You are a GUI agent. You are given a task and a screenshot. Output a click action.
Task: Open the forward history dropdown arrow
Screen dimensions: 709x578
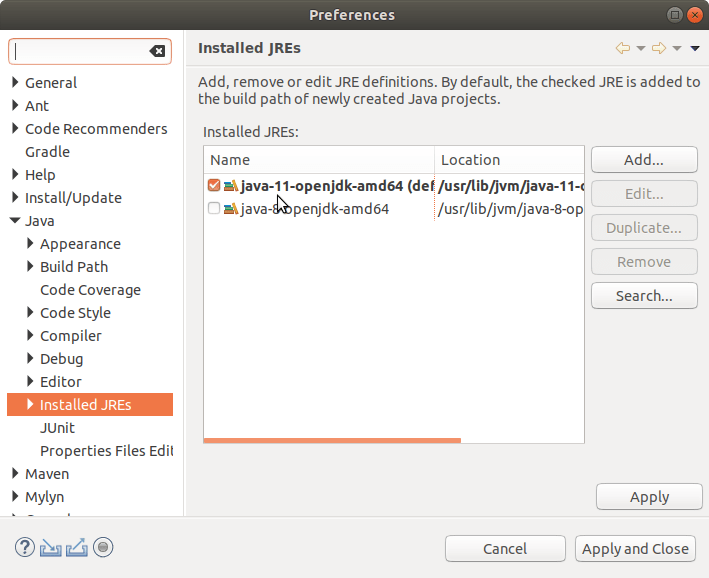[x=677, y=48]
